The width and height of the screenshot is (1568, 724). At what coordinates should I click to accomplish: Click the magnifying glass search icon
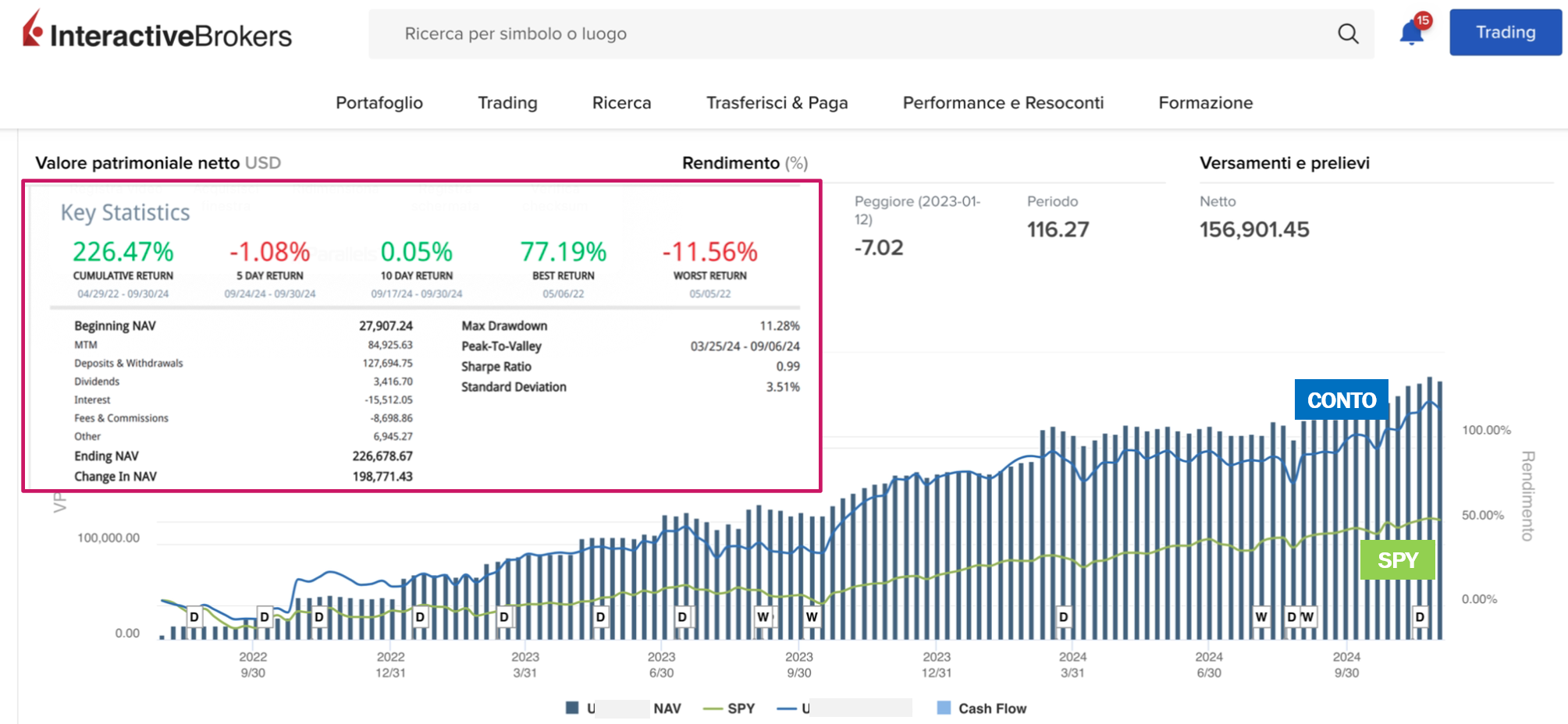1348,34
